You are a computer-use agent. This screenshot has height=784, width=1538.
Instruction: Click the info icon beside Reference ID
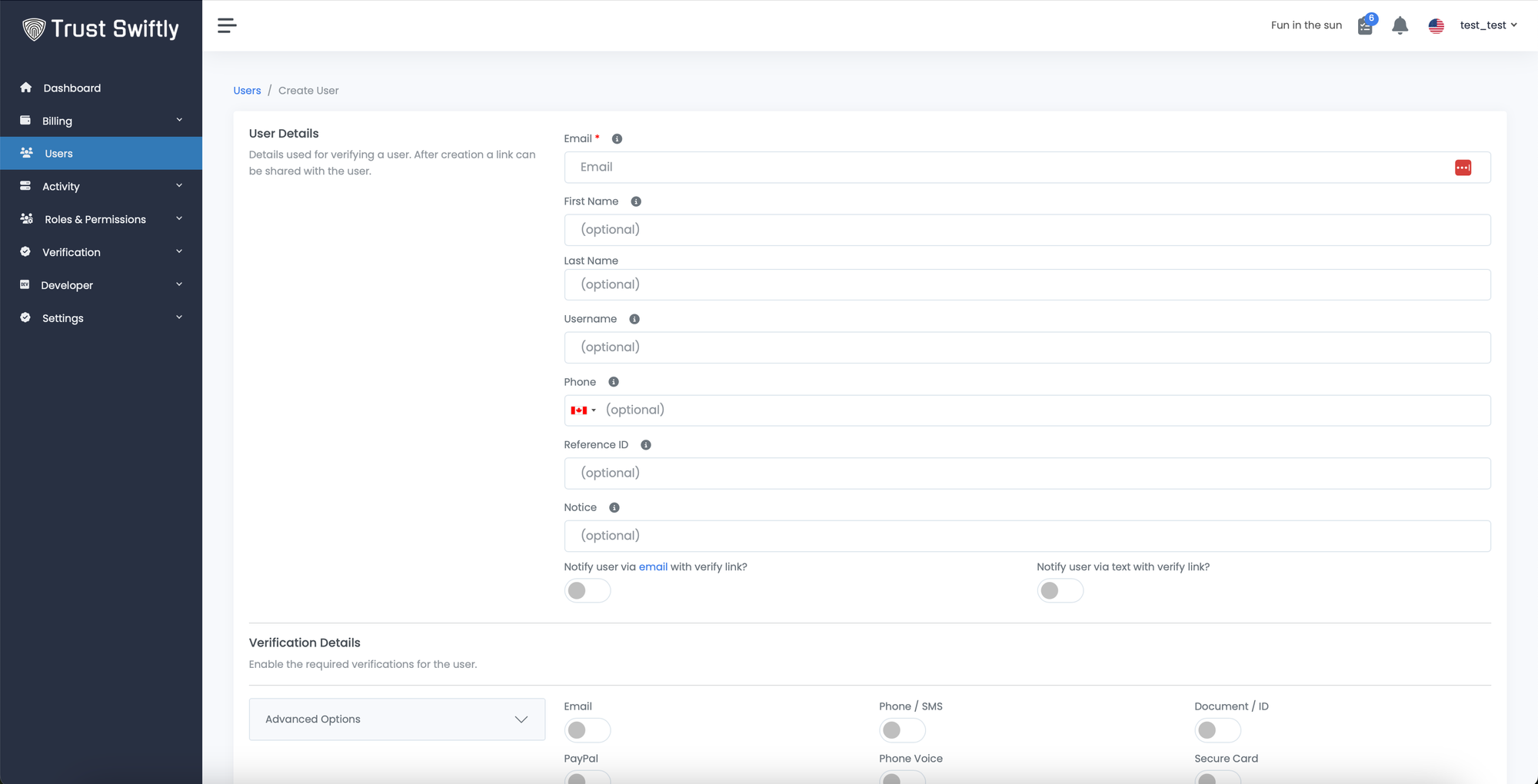pos(646,445)
